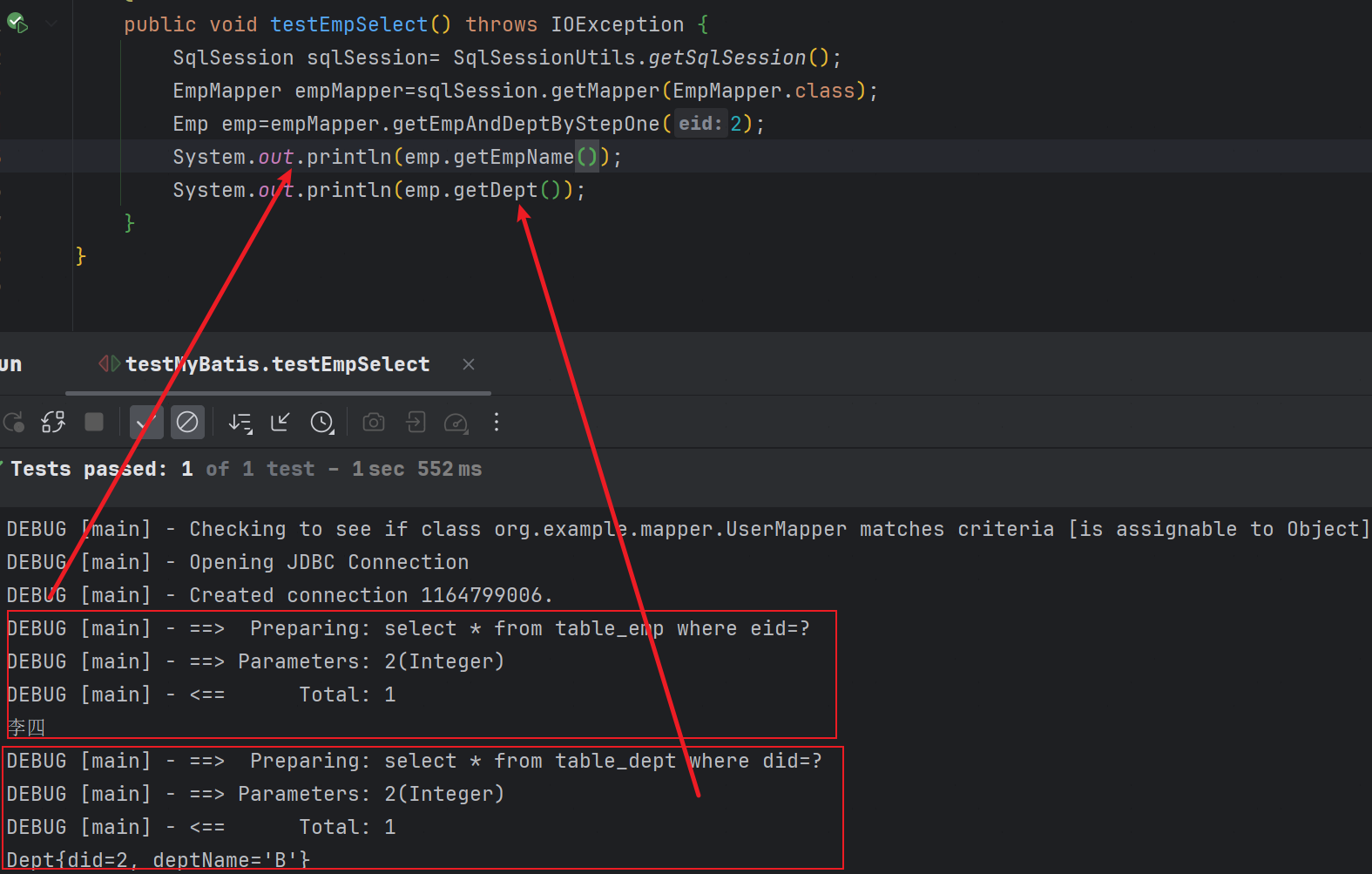Image resolution: width=1372 pixels, height=874 pixels.
Task: Close the testMyBatis.testEmpSelect run tab
Action: (469, 364)
